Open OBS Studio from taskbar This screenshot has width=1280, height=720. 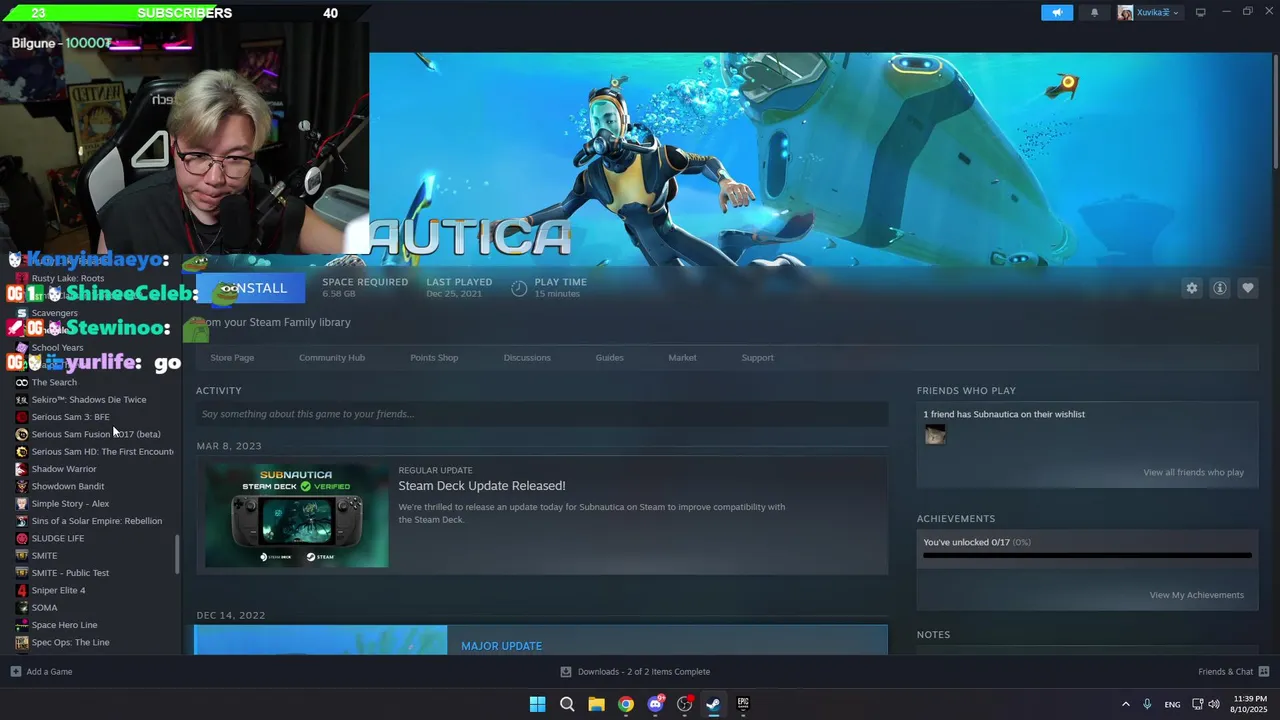coord(685,704)
